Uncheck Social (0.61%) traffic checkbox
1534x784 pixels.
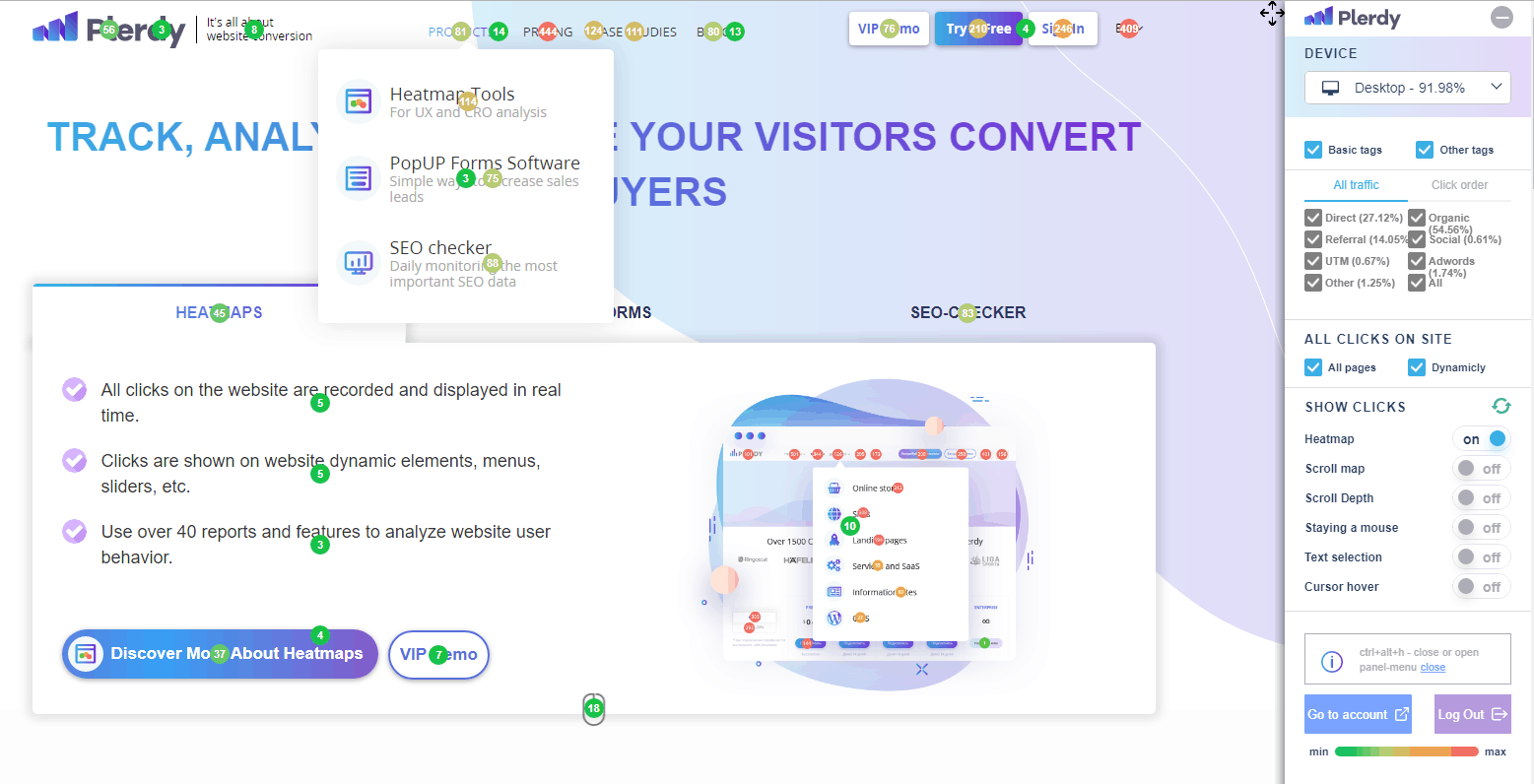1417,239
